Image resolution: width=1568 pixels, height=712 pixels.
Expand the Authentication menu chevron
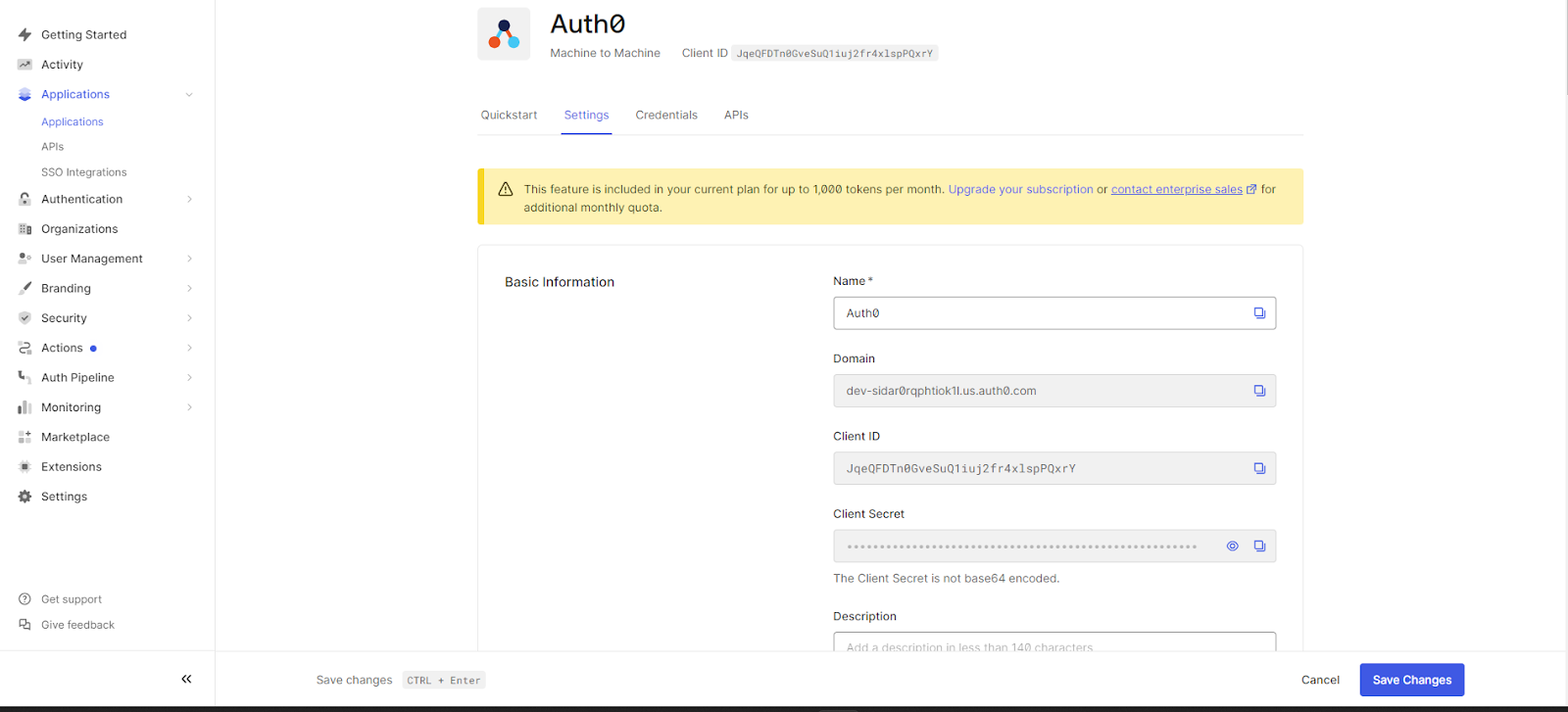click(189, 199)
